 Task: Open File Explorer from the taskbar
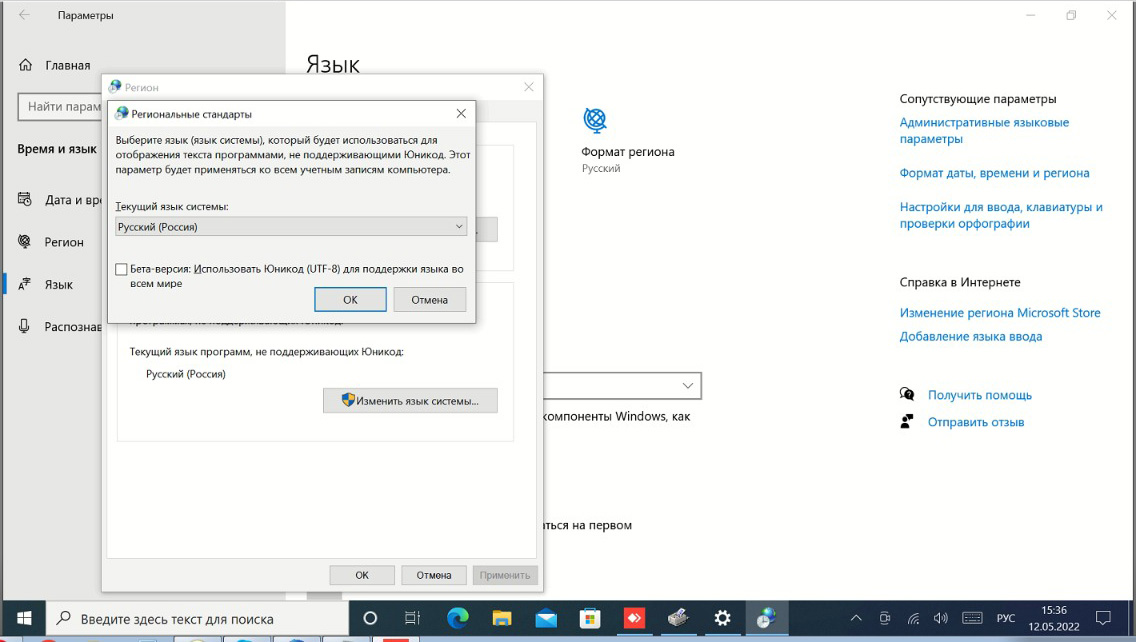point(501,618)
